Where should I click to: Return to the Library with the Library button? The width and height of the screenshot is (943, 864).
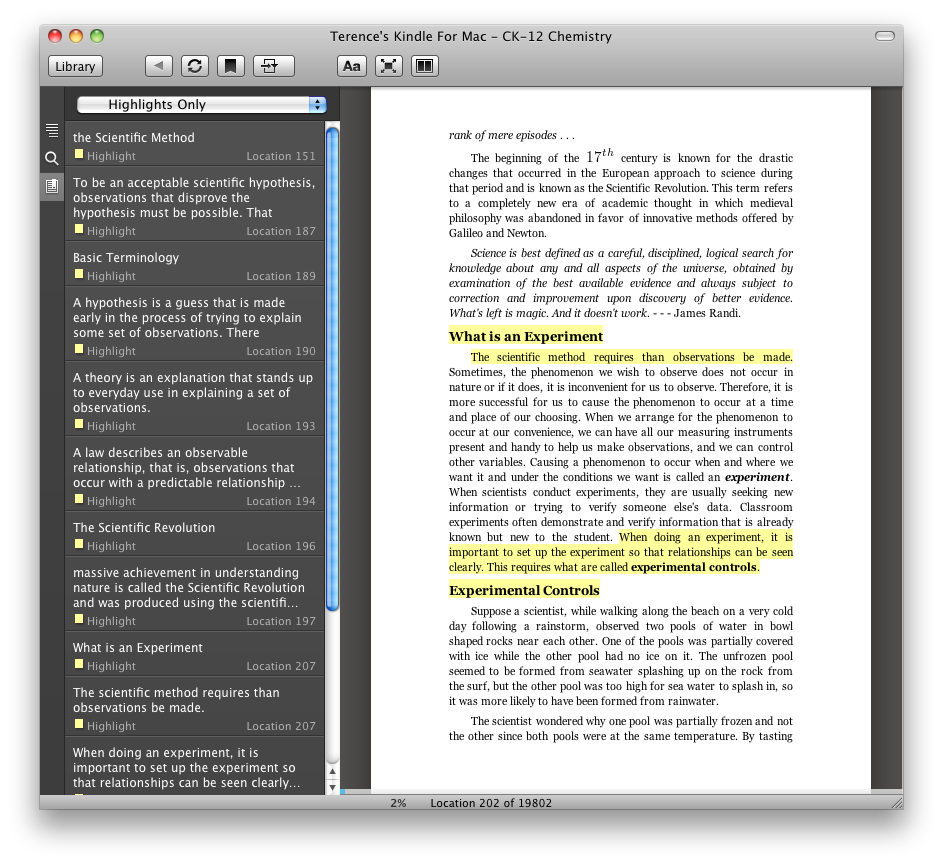tap(74, 65)
